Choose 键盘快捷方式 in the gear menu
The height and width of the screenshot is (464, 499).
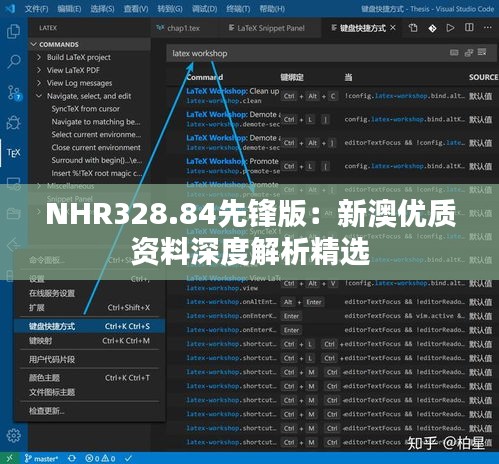89,326
